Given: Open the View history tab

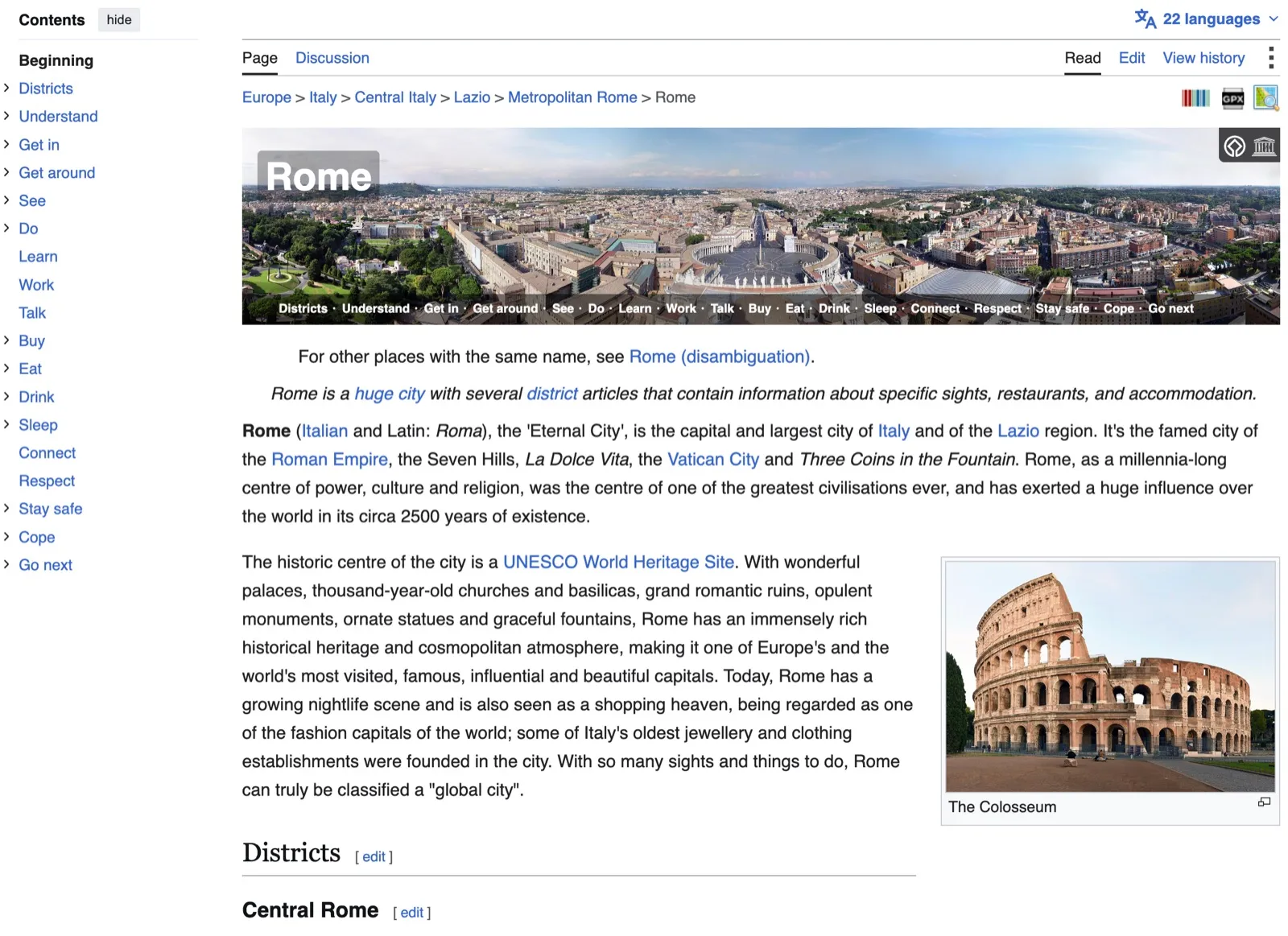Looking at the screenshot, I should click(x=1203, y=58).
